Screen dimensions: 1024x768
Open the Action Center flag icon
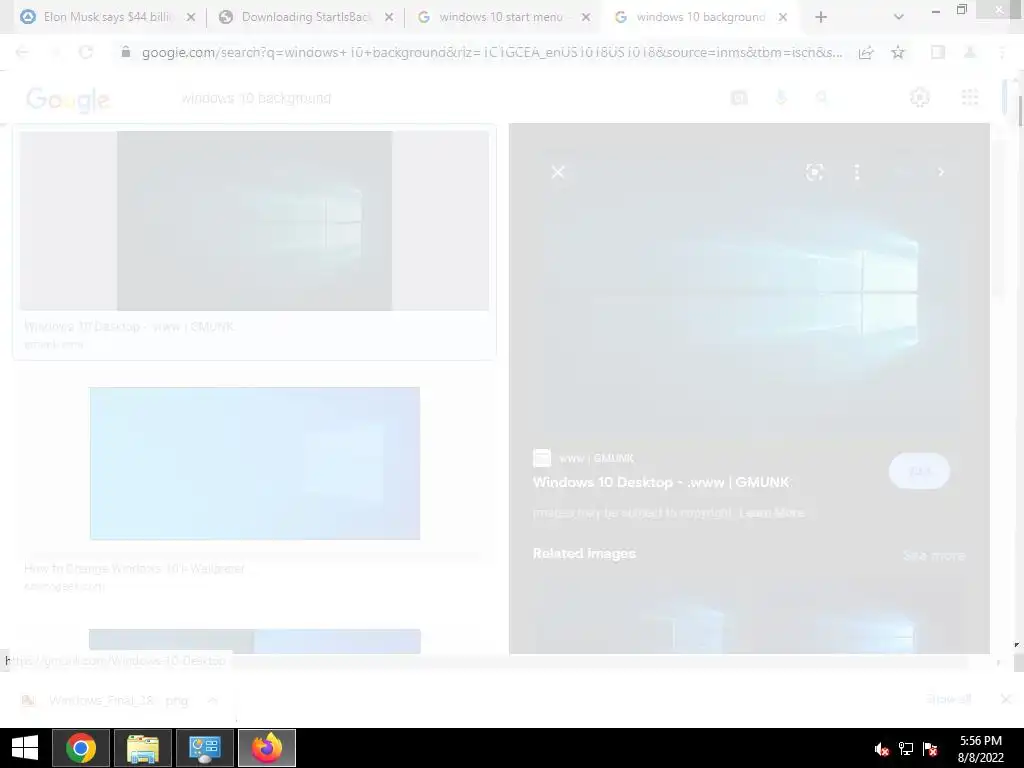[931, 749]
